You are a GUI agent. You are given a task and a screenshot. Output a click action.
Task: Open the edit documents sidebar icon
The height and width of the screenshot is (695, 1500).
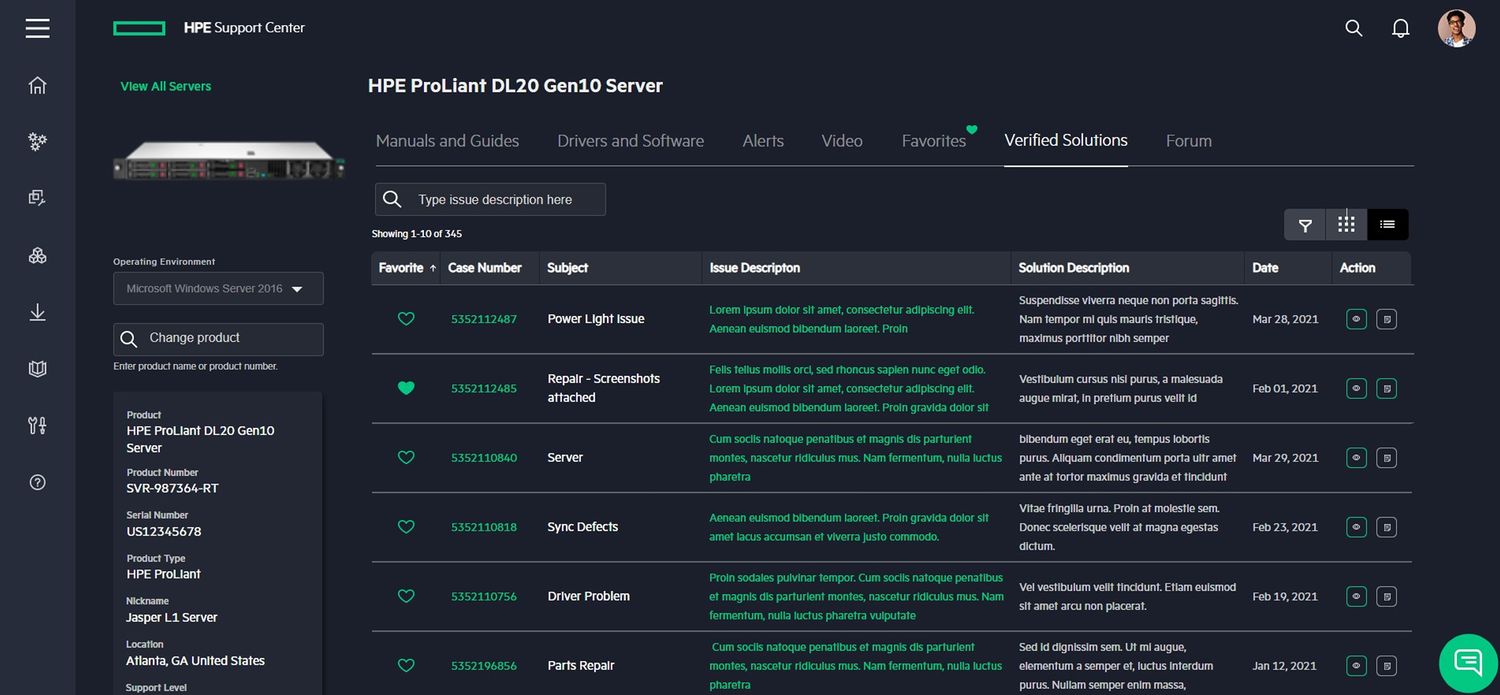pyautogui.click(x=38, y=198)
